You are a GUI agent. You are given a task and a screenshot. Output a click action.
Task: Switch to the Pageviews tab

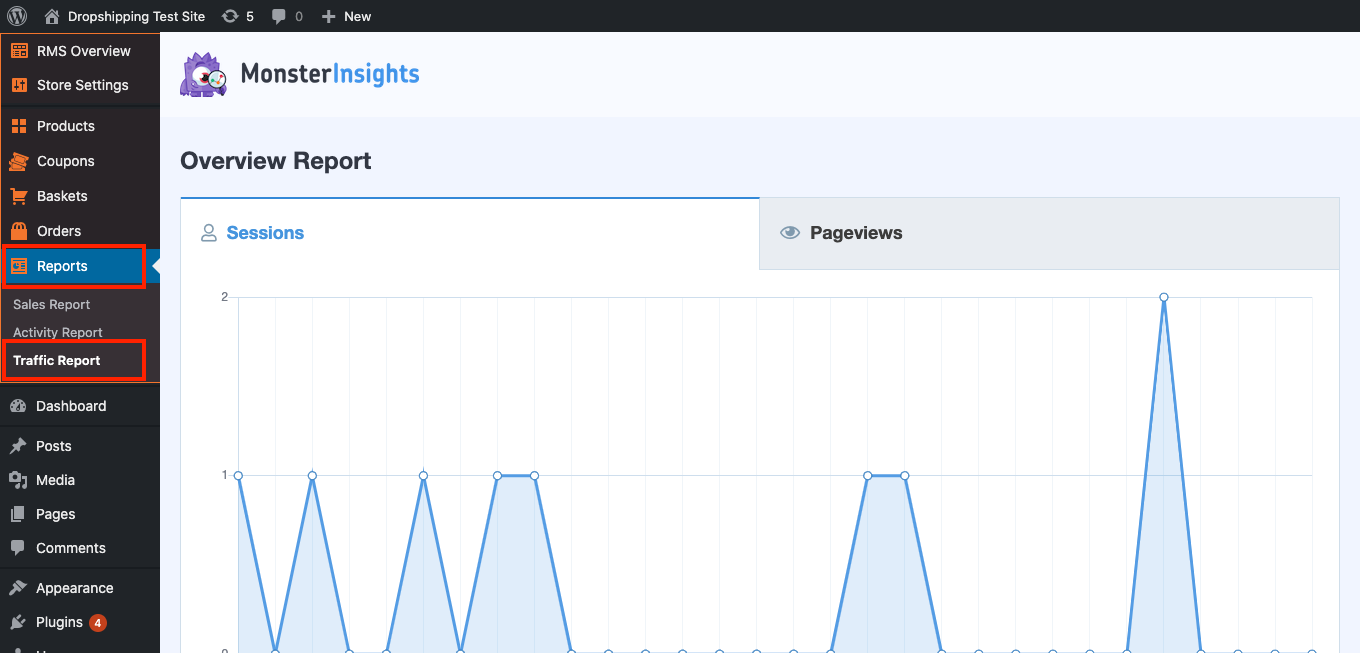click(1049, 233)
